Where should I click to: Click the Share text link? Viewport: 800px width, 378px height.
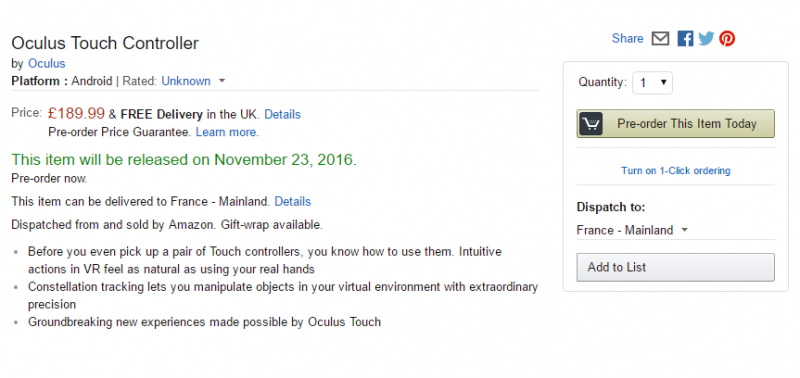pos(628,39)
